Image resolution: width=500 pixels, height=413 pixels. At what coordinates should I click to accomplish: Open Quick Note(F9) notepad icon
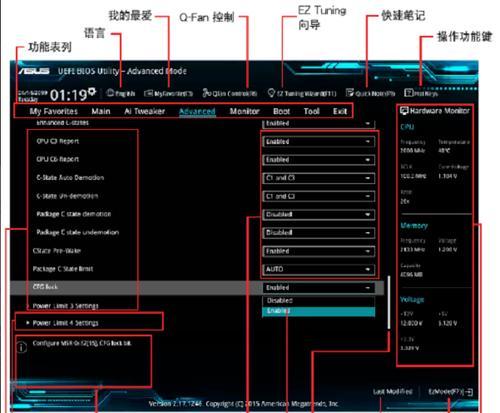tap(350, 93)
